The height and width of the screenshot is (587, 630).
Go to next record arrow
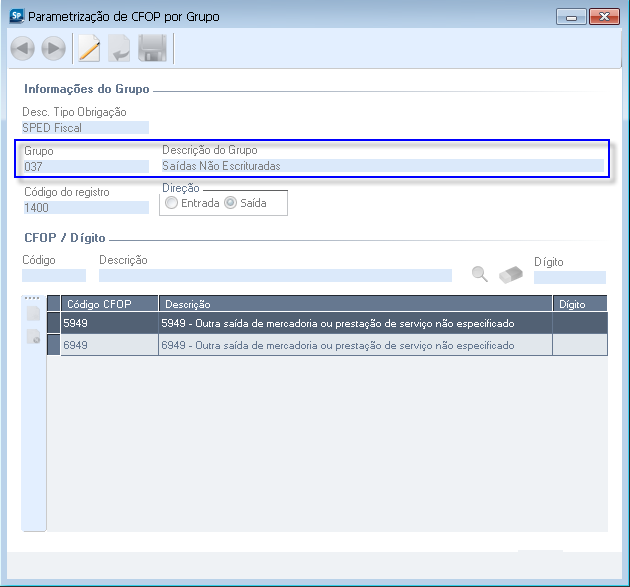click(x=53, y=49)
